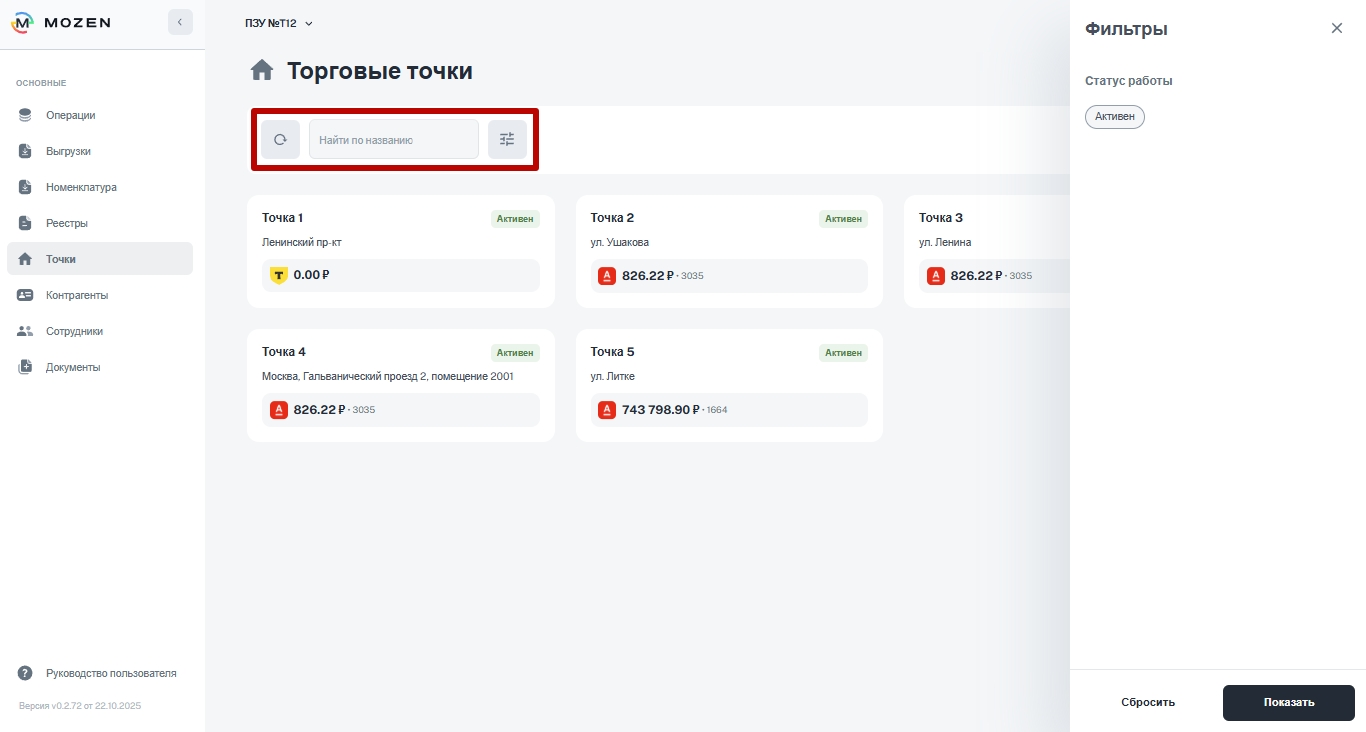Viewport: 1366px width, 732px height.
Task: Open Контрагенты in the sidebar
Action: point(100,295)
